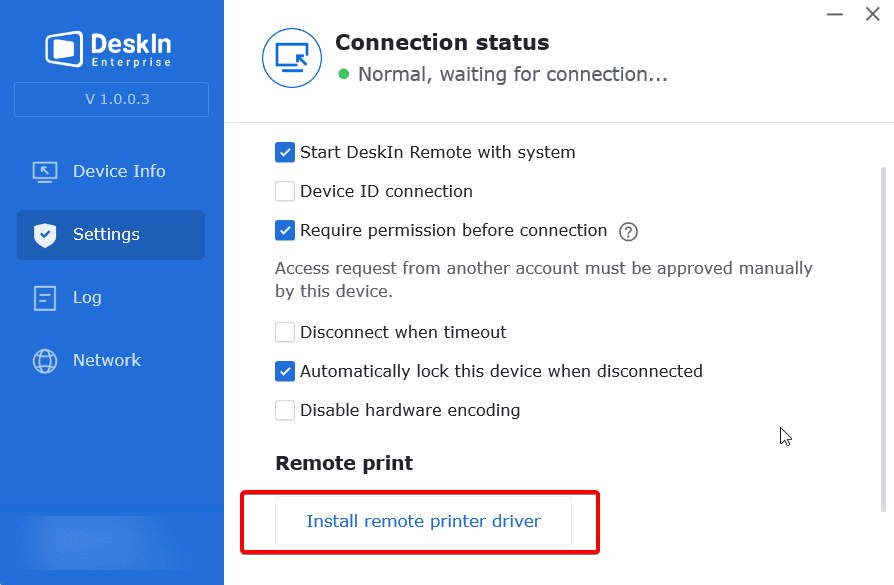Image resolution: width=894 pixels, height=585 pixels.
Task: Click Install remote printer driver button
Action: [x=423, y=521]
